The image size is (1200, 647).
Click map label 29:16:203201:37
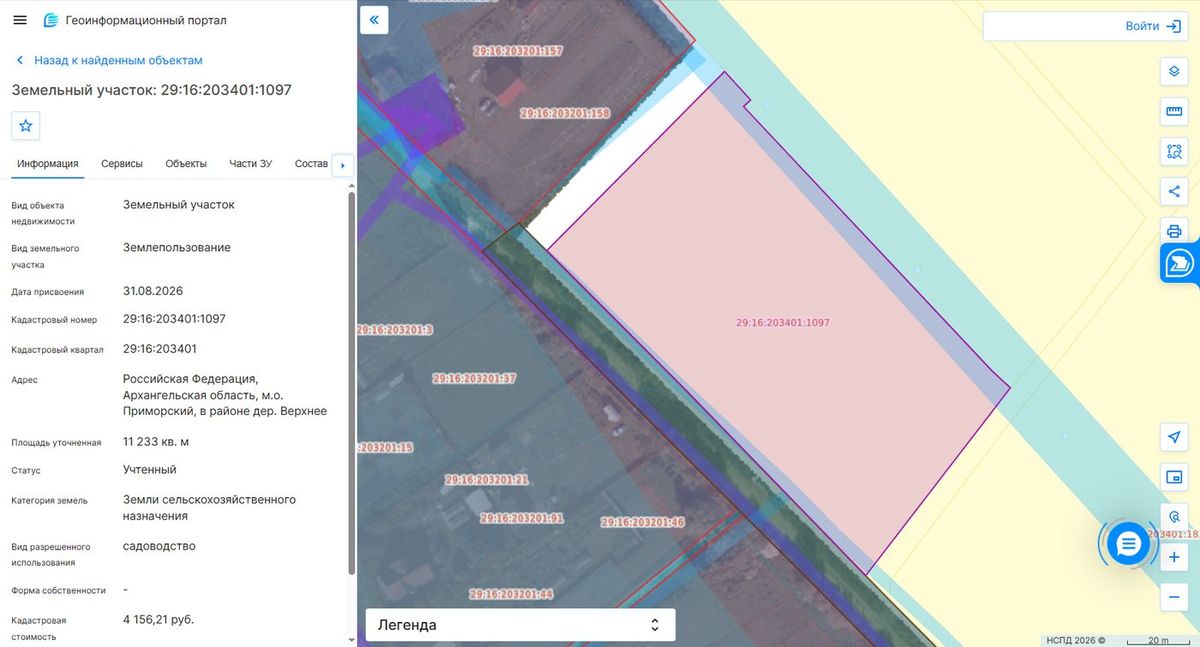[x=474, y=379]
